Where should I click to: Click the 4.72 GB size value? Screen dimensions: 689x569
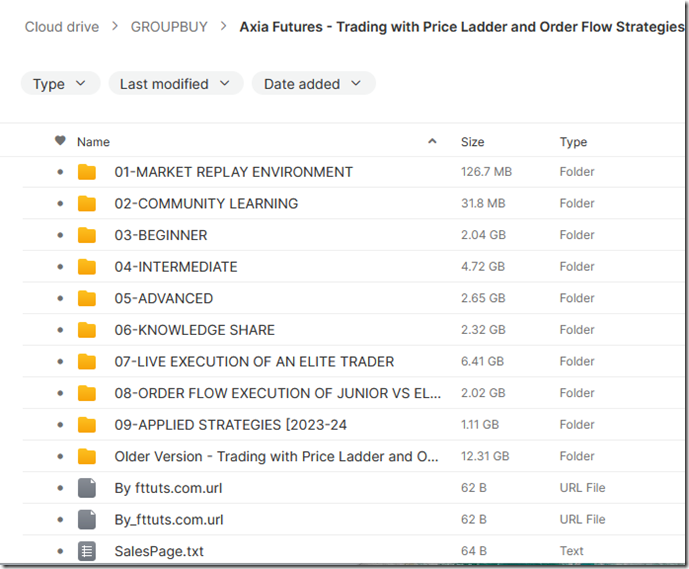coord(483,267)
